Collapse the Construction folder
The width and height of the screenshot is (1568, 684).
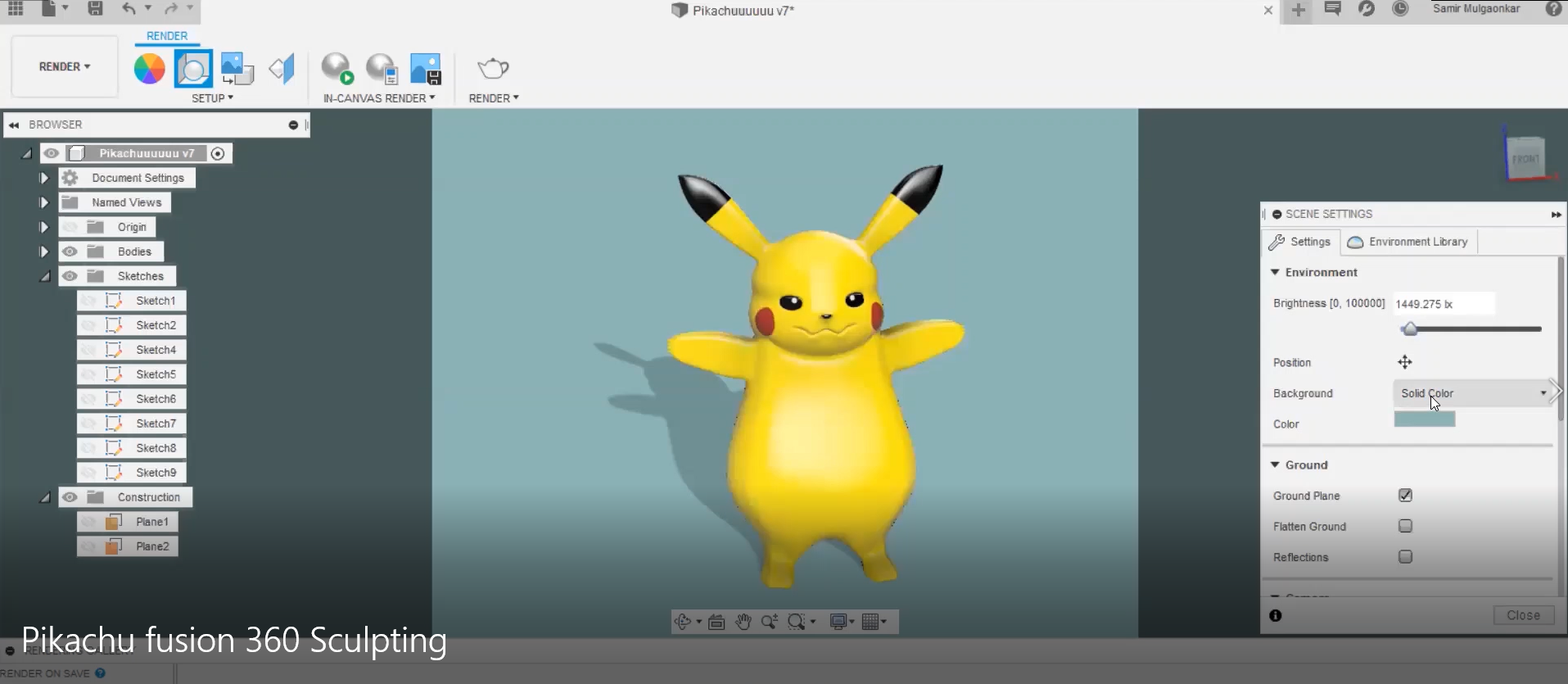tap(45, 498)
